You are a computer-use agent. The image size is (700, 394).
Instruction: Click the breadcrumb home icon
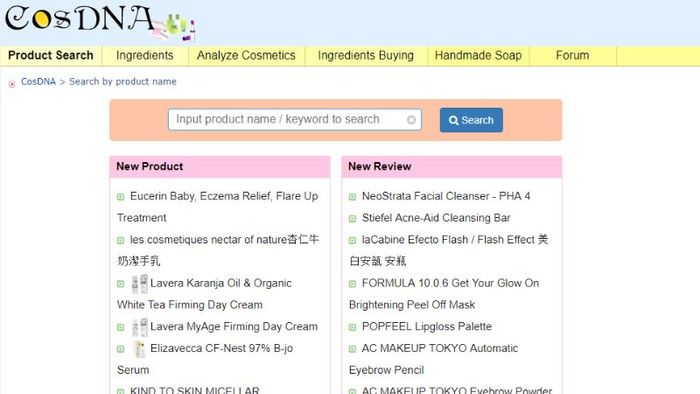[x=12, y=83]
